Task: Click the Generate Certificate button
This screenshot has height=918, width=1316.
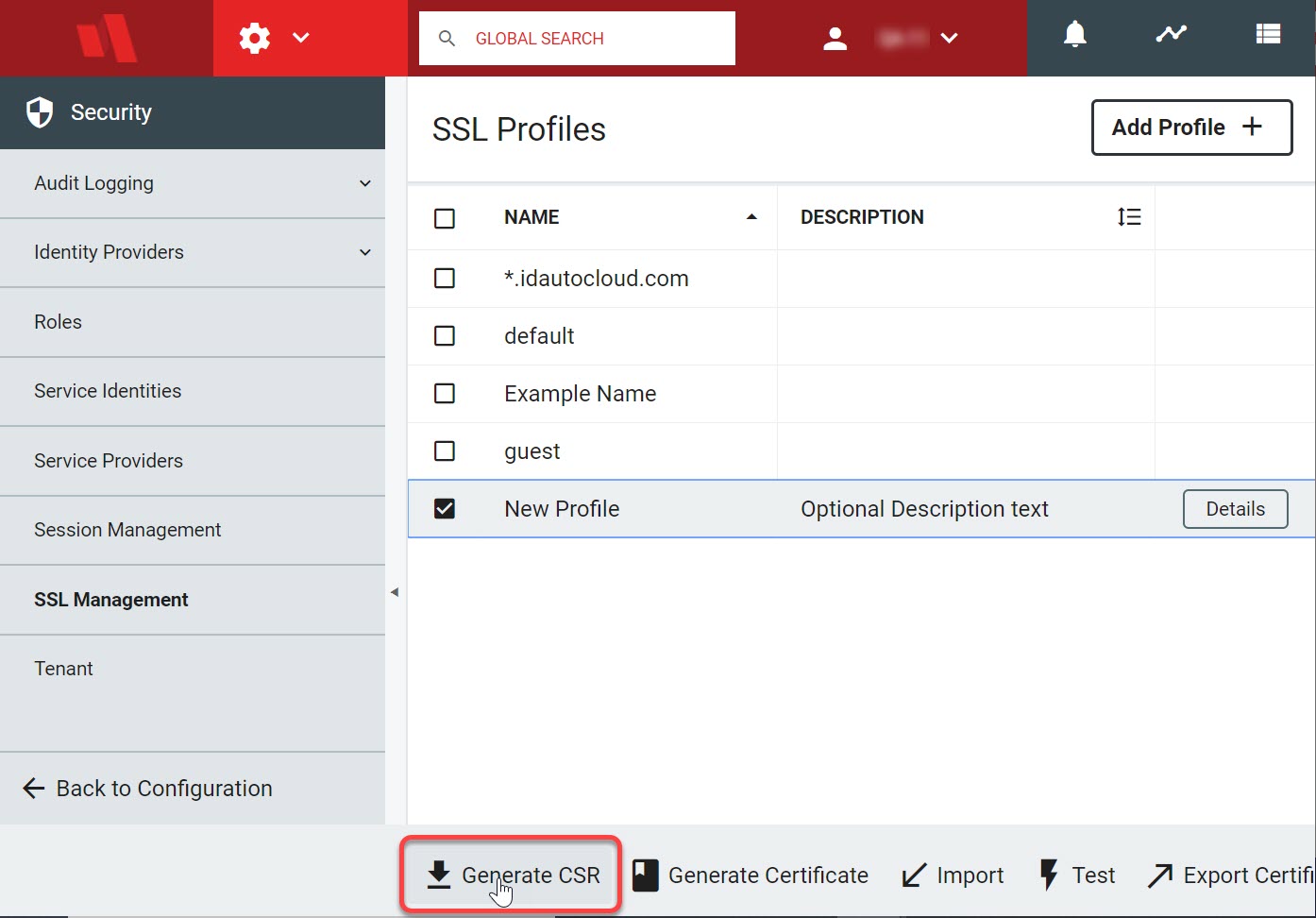Action: point(751,875)
